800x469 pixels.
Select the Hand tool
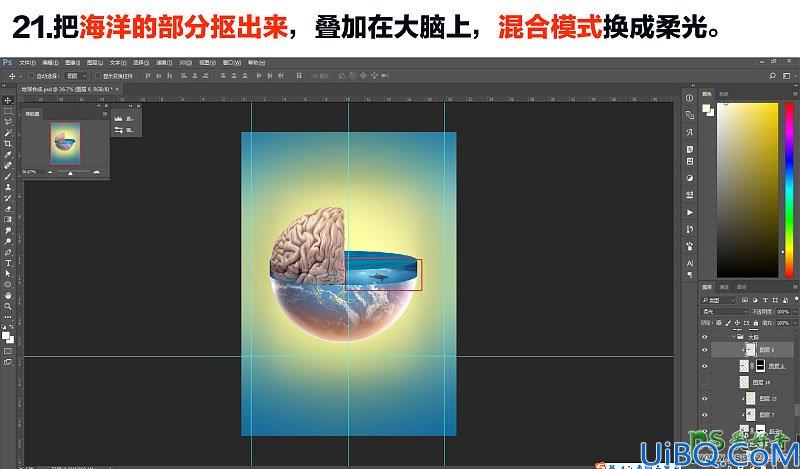[8, 295]
